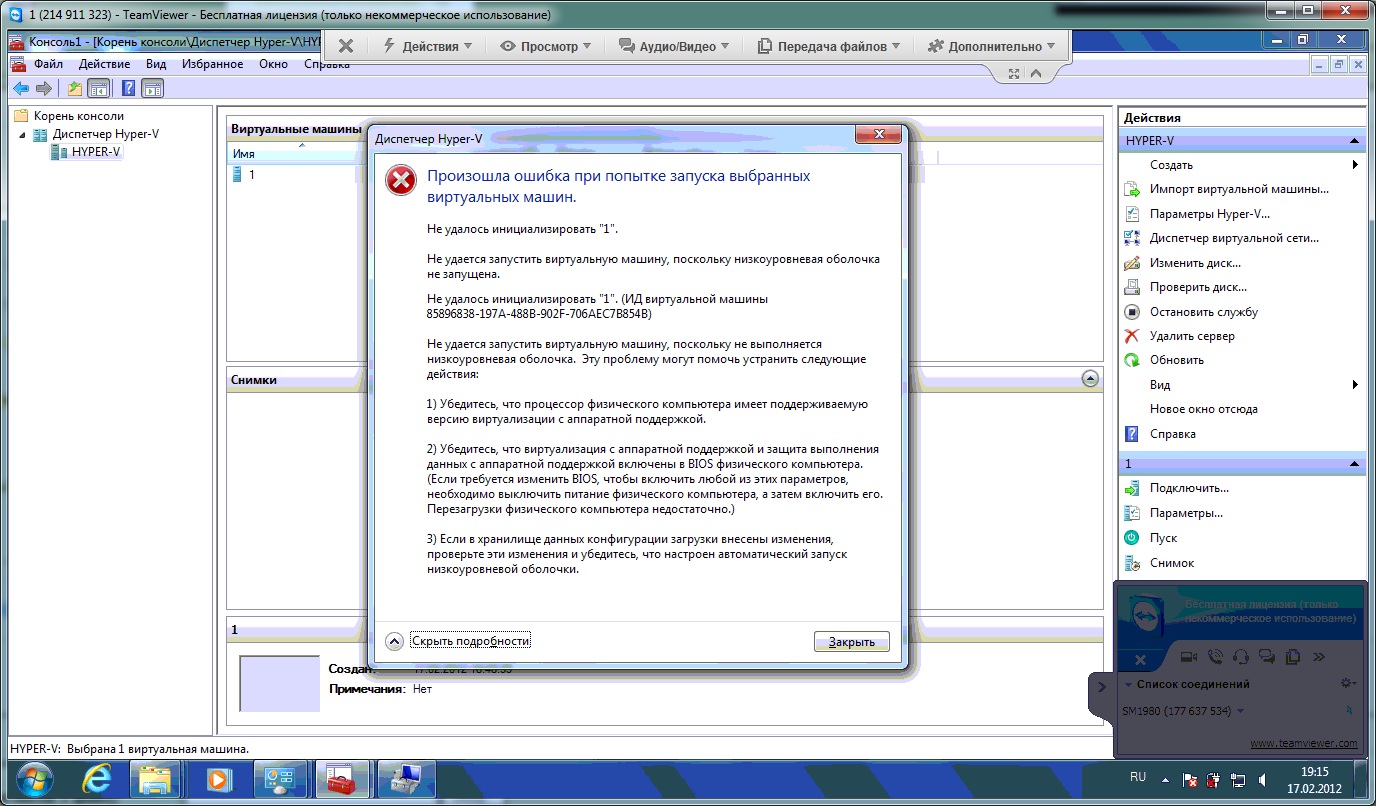Close the Диспетчер Hyper-V error dialog

(x=879, y=135)
